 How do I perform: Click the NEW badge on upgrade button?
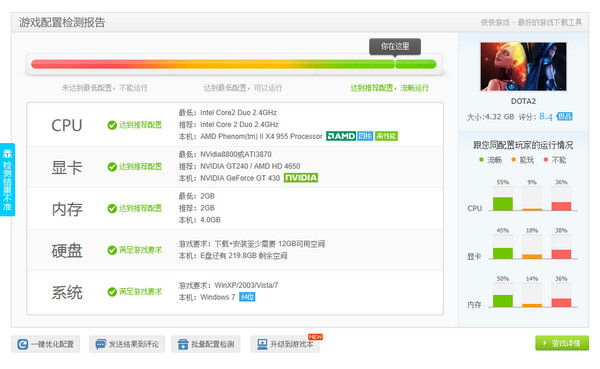click(315, 337)
